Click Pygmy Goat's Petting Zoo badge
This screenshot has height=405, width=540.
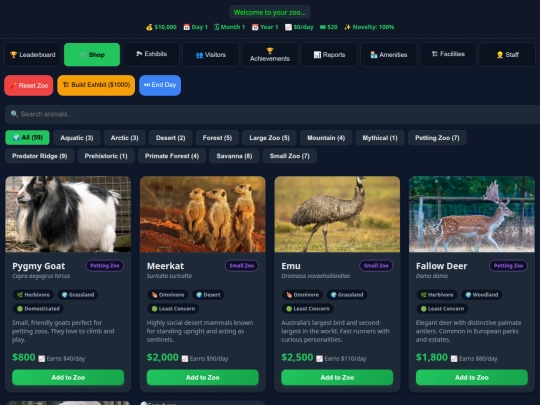pos(105,266)
